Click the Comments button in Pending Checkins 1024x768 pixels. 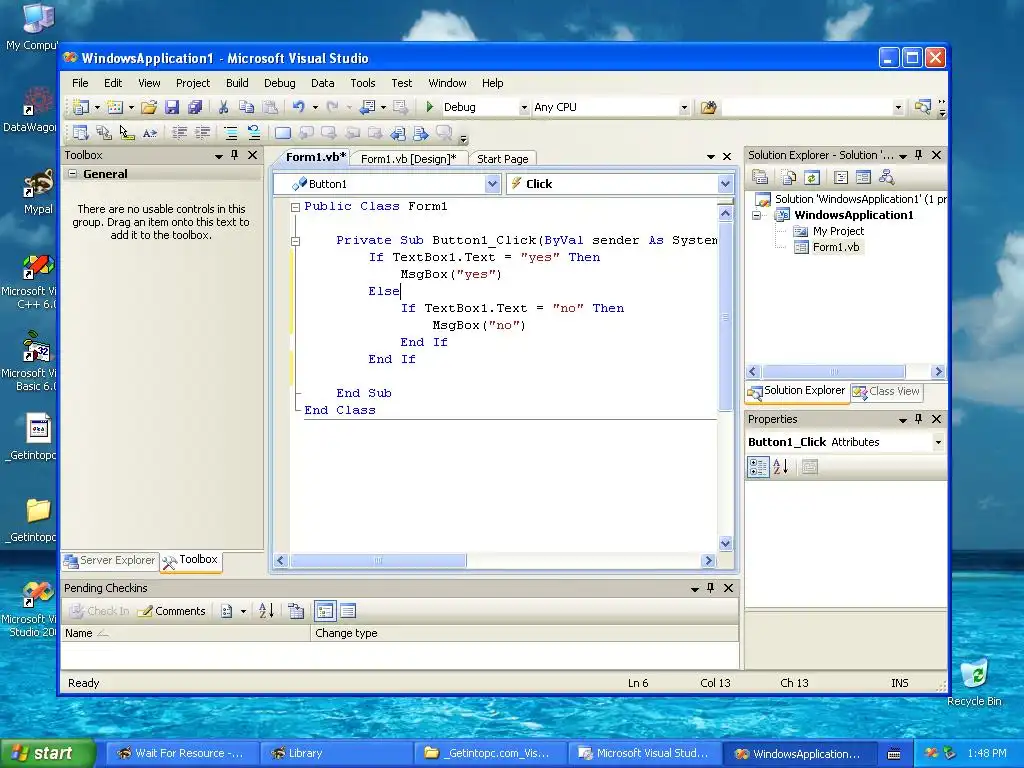click(172, 611)
